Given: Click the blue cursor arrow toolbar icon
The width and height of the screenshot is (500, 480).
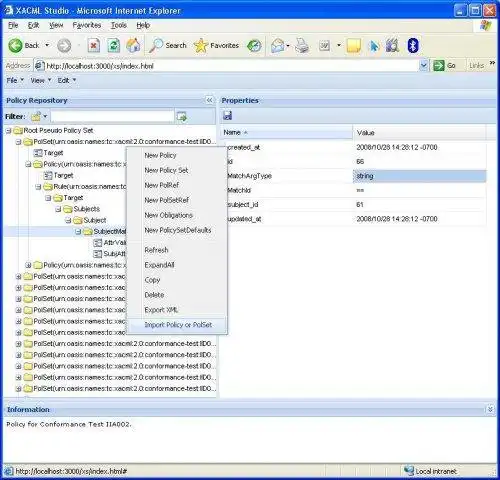Looking at the screenshot, I should pos(374,46).
